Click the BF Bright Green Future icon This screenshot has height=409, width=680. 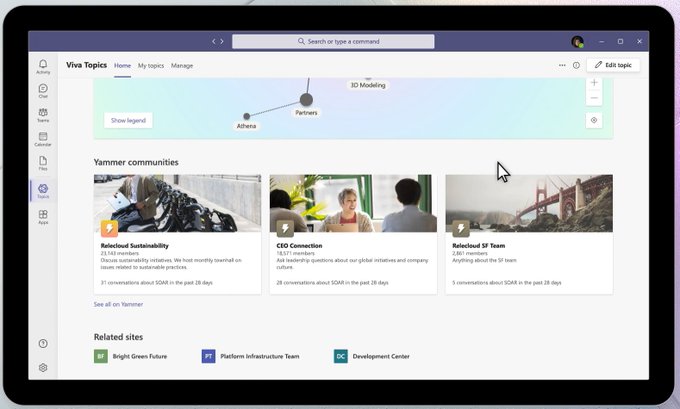[101, 356]
